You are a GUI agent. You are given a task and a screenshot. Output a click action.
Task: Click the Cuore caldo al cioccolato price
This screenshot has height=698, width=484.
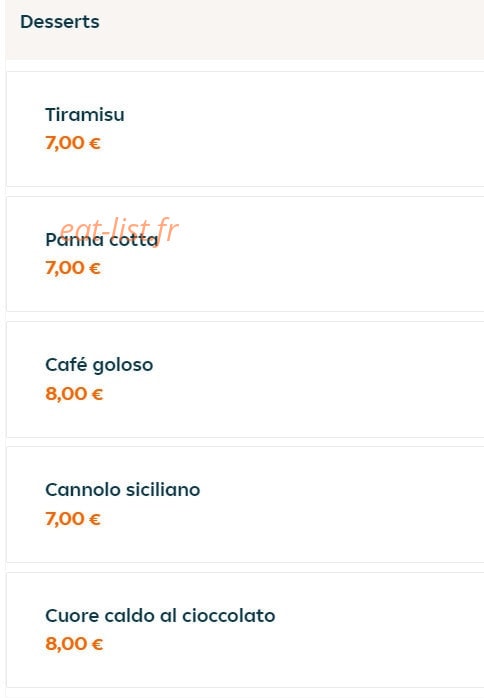coord(74,644)
